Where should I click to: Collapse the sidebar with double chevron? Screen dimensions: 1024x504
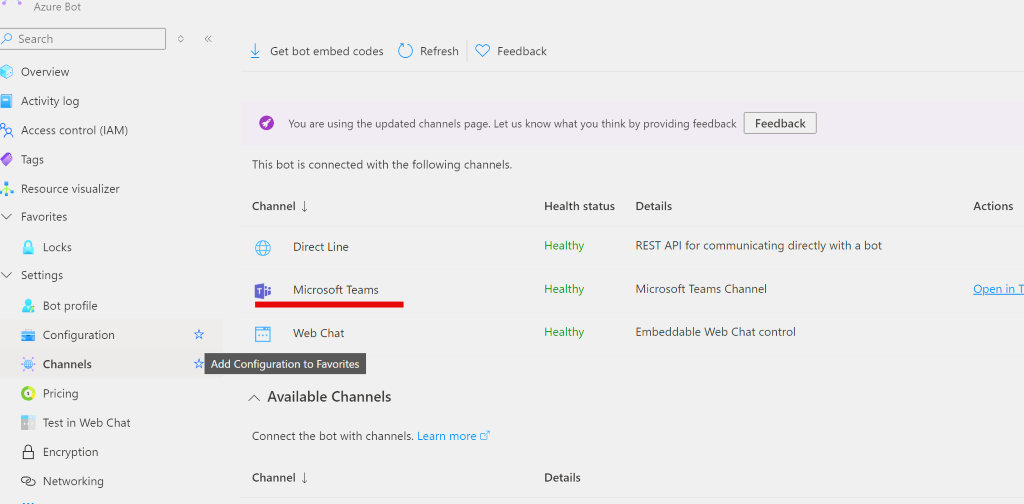coord(208,39)
